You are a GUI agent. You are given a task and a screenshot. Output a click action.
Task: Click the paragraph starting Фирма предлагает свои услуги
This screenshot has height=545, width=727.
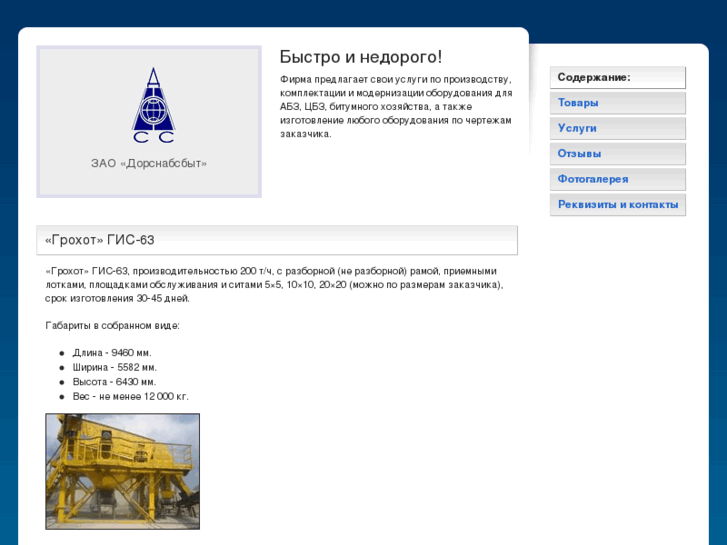[x=396, y=107]
